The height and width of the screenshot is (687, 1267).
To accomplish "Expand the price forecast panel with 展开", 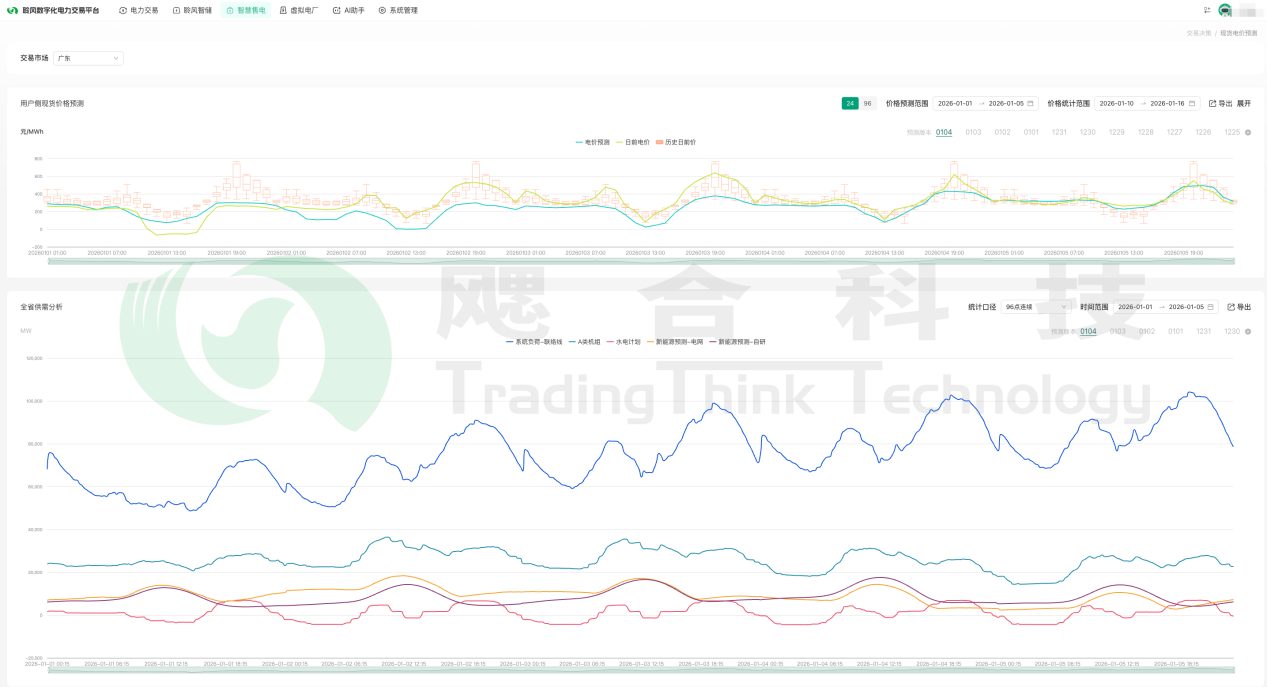I will [x=1244, y=103].
